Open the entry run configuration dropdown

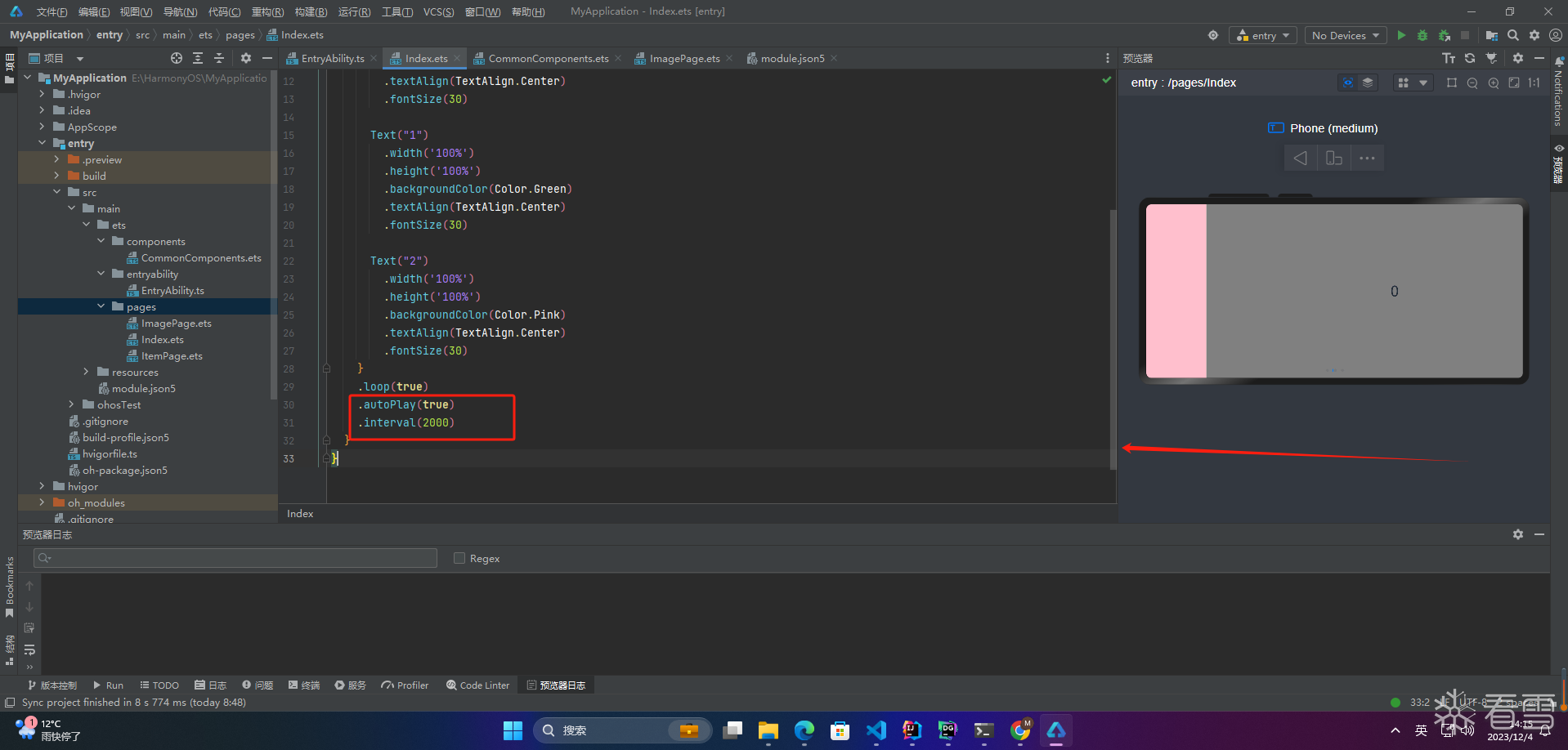tap(1263, 35)
